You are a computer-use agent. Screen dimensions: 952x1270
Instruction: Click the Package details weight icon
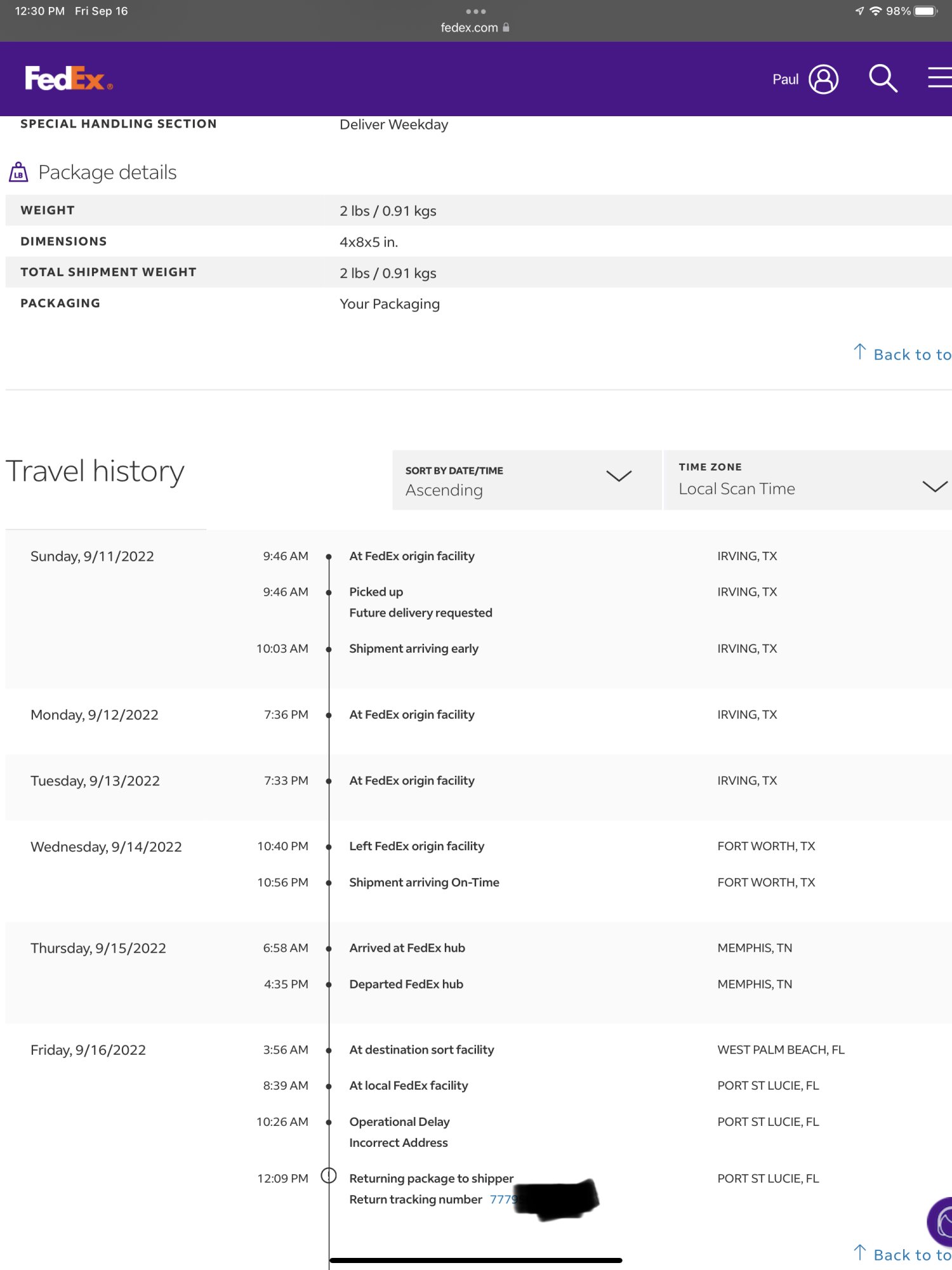[x=18, y=172]
